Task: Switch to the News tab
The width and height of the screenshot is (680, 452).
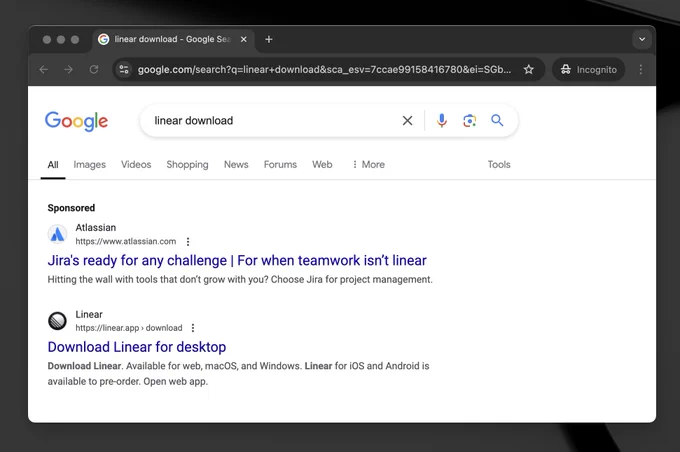Action: click(236, 165)
